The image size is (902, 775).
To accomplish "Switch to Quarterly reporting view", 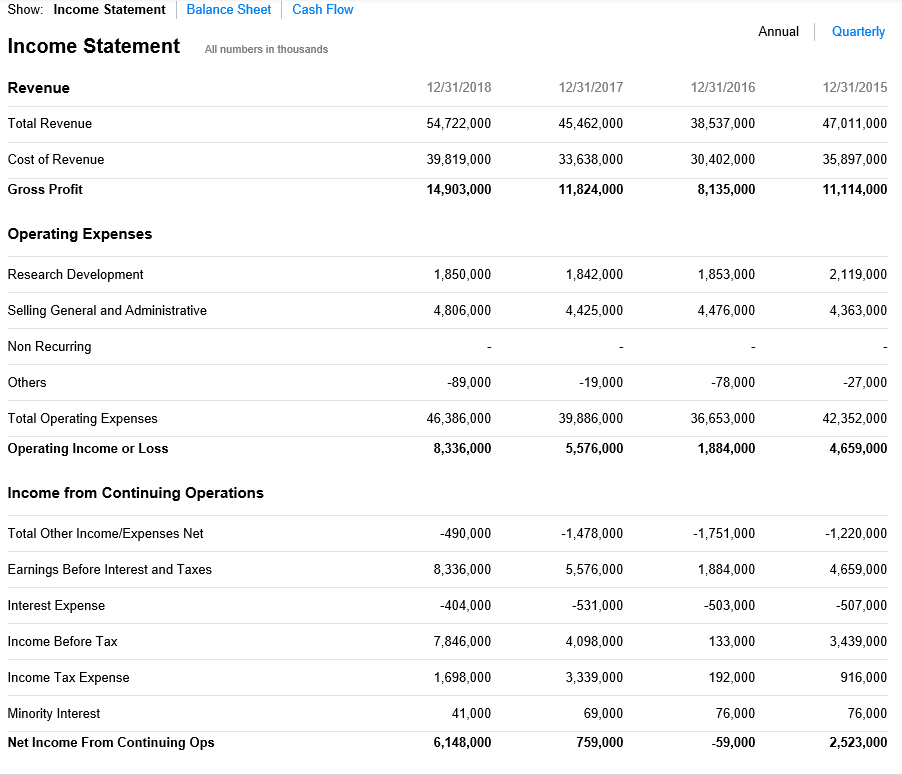I will pyautogui.click(x=857, y=31).
